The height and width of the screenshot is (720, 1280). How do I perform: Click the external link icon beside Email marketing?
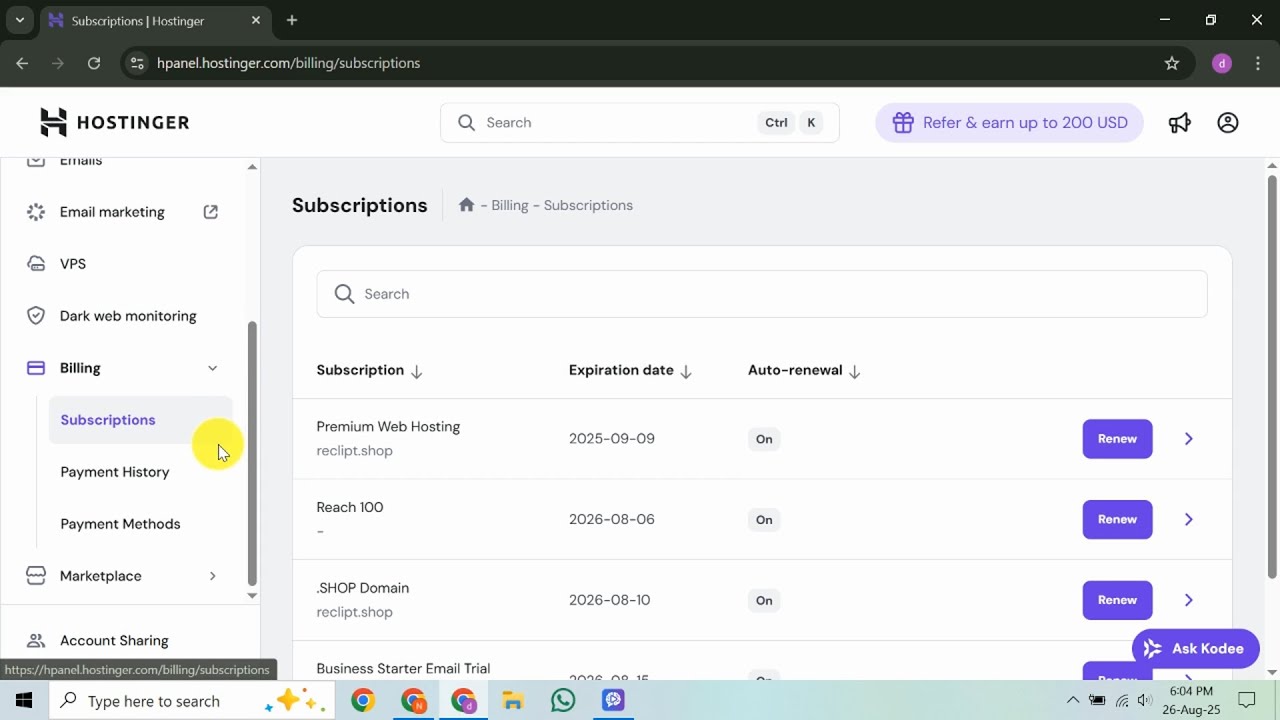211,212
